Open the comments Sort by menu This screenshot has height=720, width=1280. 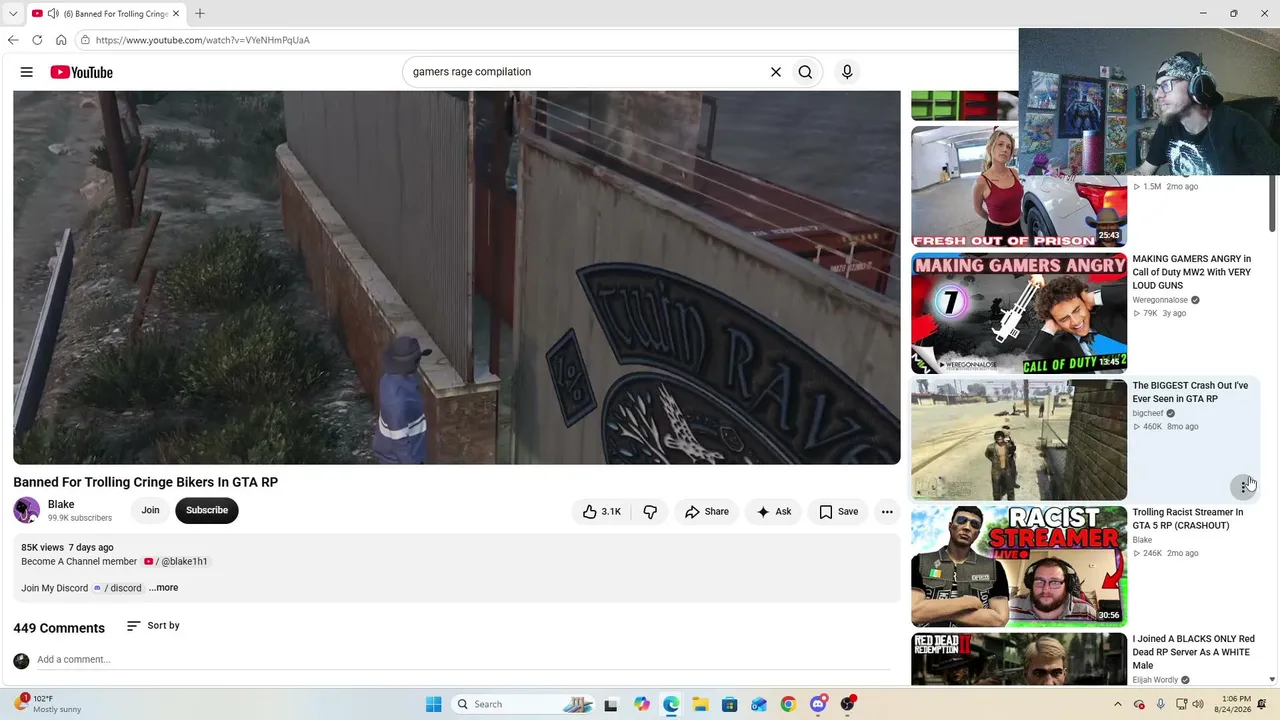point(153,626)
